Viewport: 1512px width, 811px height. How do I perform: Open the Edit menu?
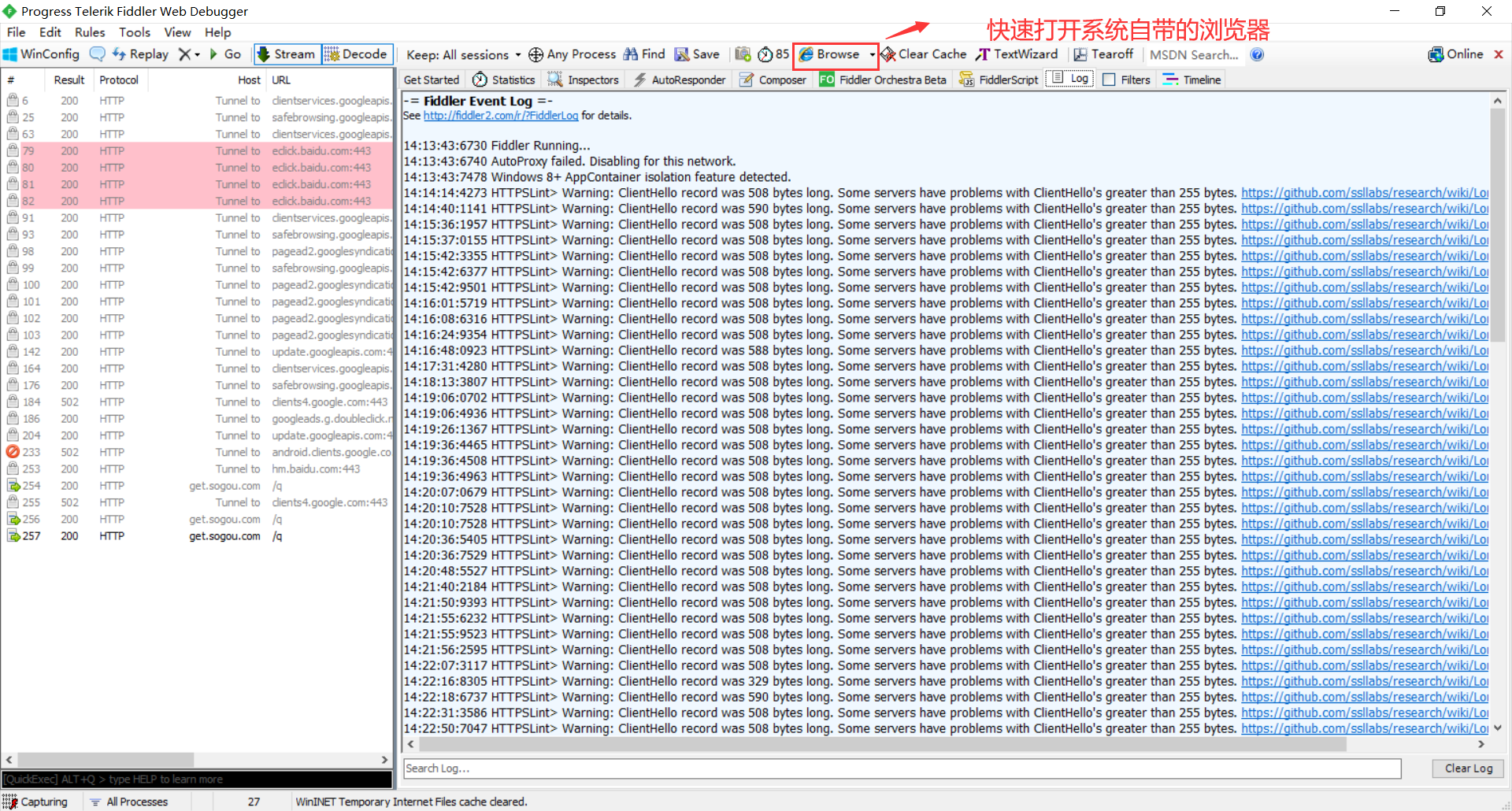tap(50, 32)
